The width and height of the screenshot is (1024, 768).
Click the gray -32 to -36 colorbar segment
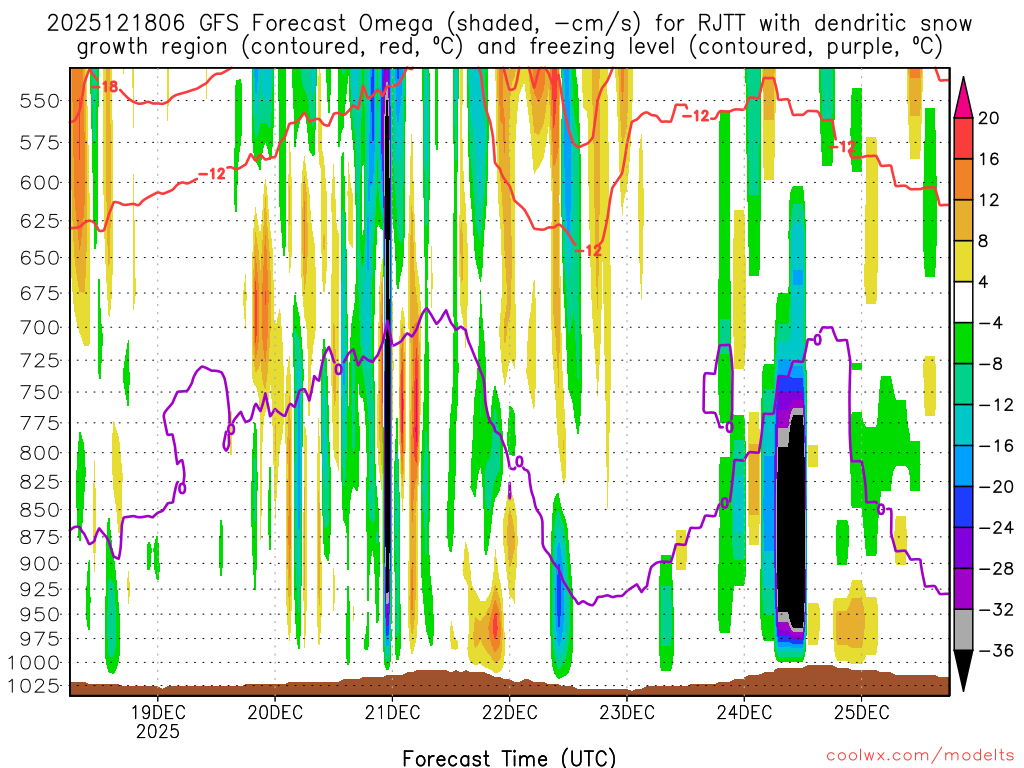[963, 630]
